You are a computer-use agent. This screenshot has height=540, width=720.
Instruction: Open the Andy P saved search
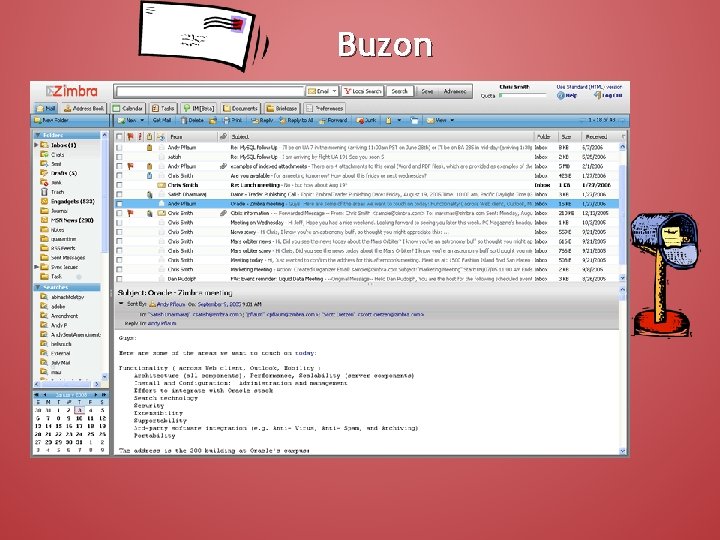tap(54, 325)
